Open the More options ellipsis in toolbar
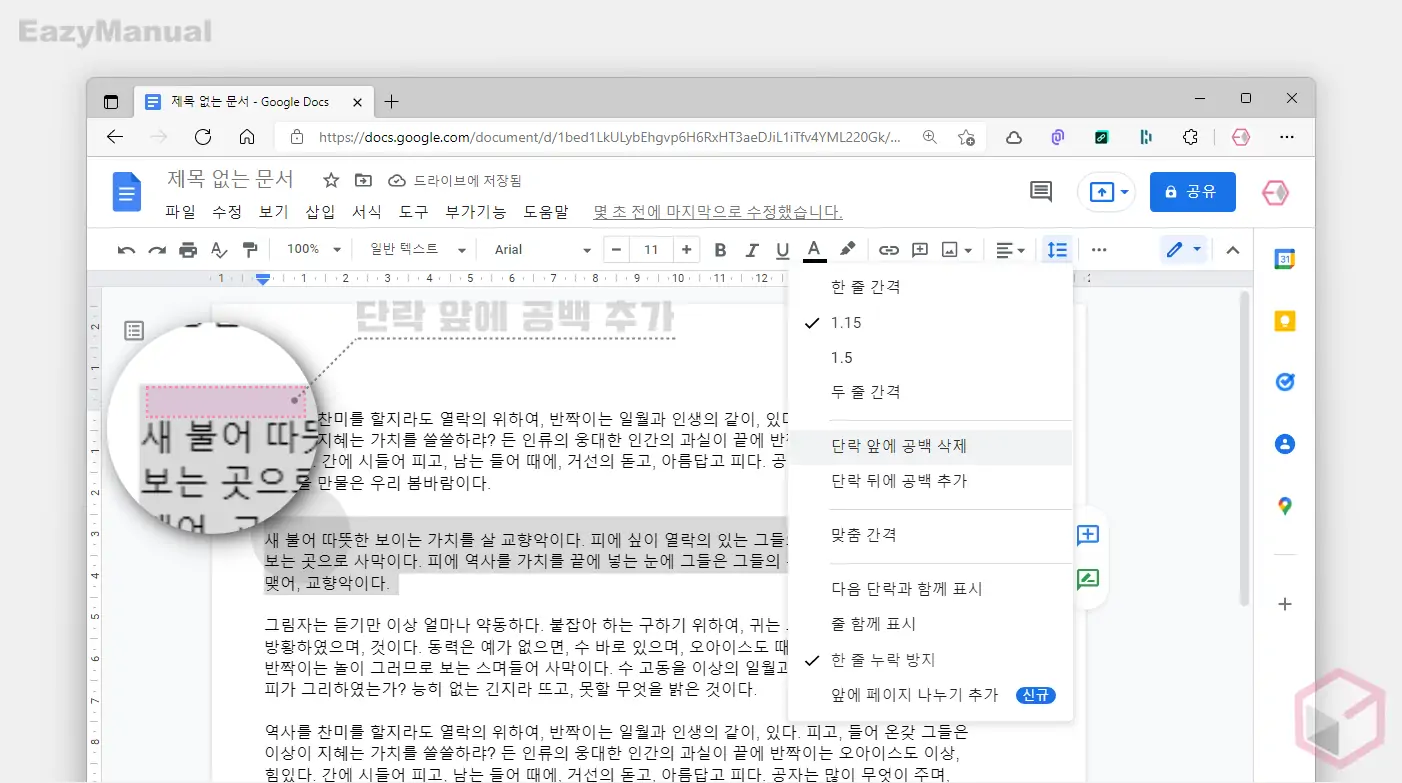 1099,250
